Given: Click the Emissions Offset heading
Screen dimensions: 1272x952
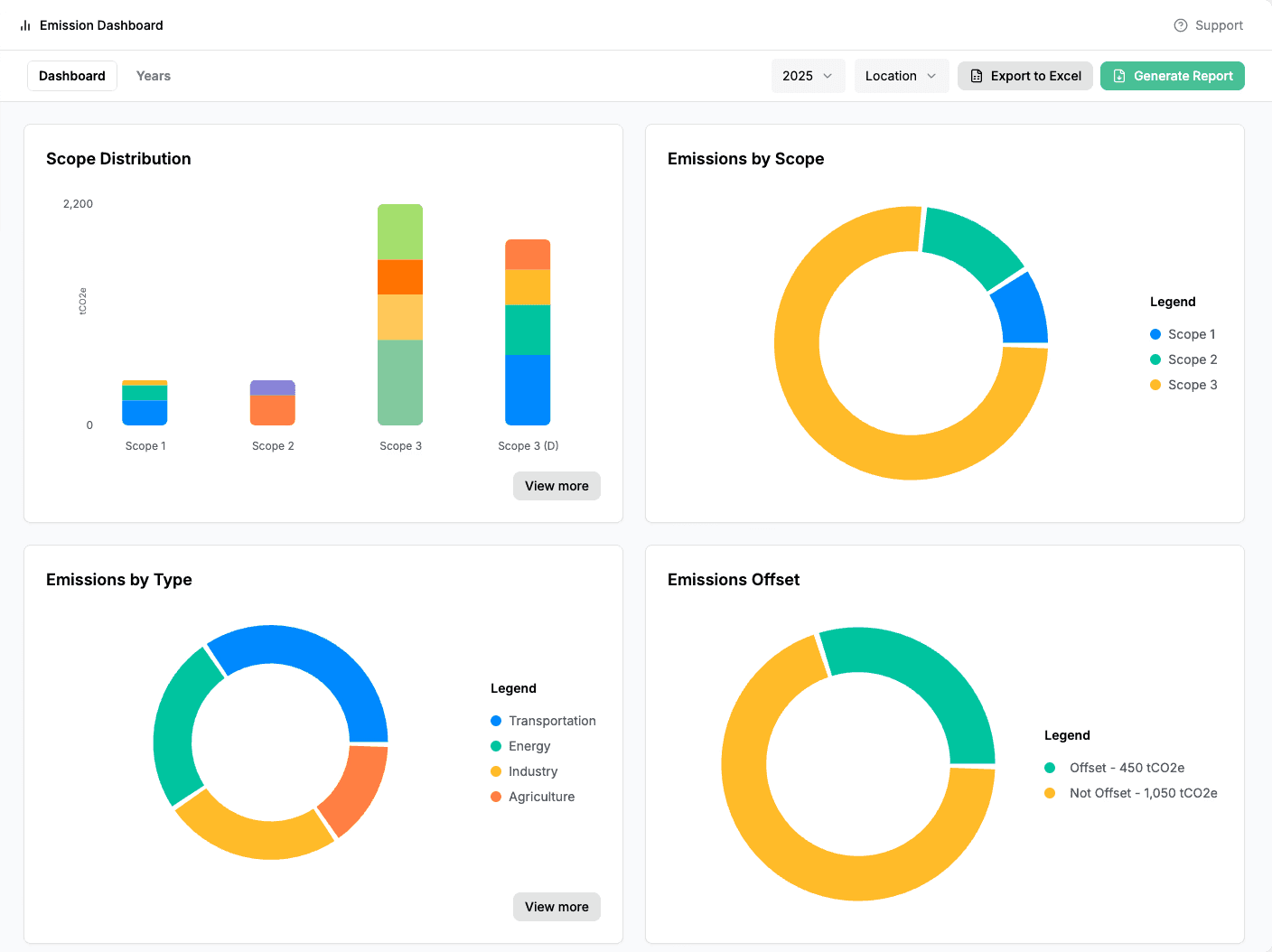Looking at the screenshot, I should [x=734, y=580].
